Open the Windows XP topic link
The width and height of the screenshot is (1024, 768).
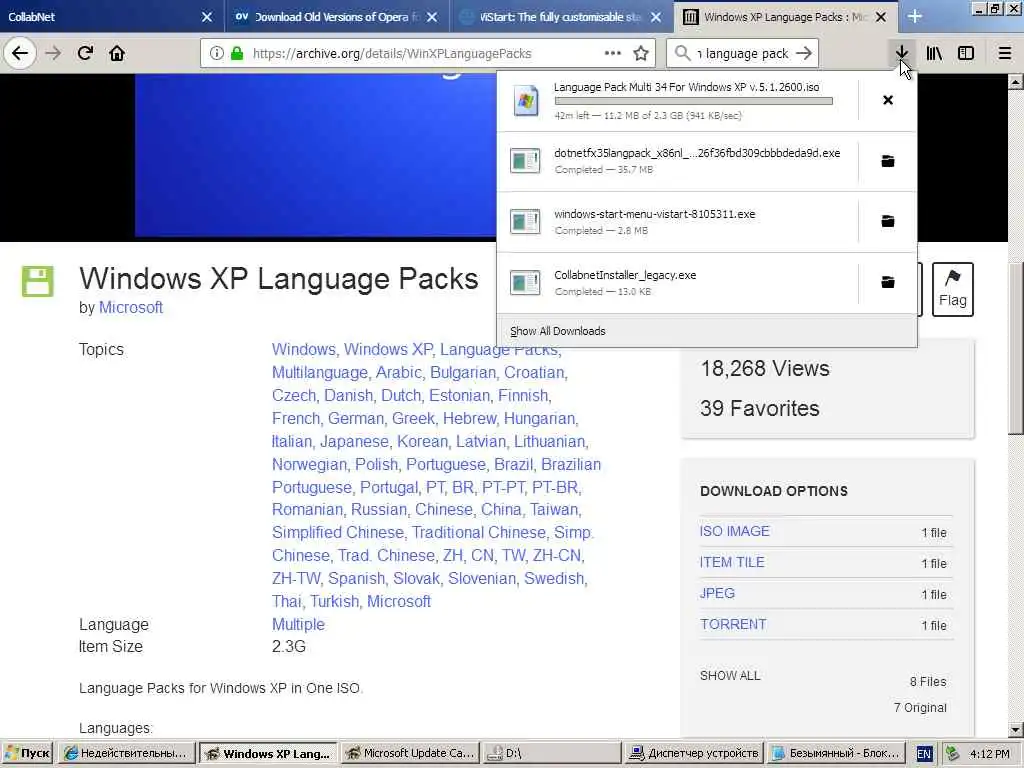click(388, 349)
